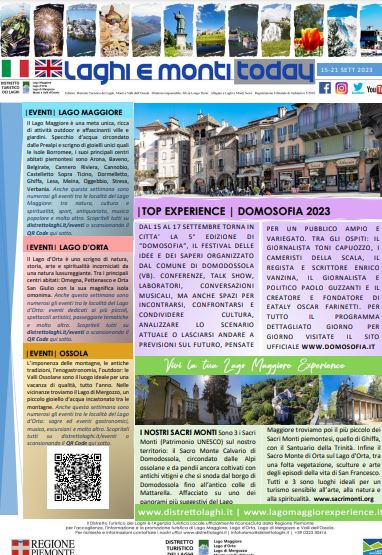Select the fireworks header photo
This screenshot has height=555, width=382.
[x=49, y=30]
